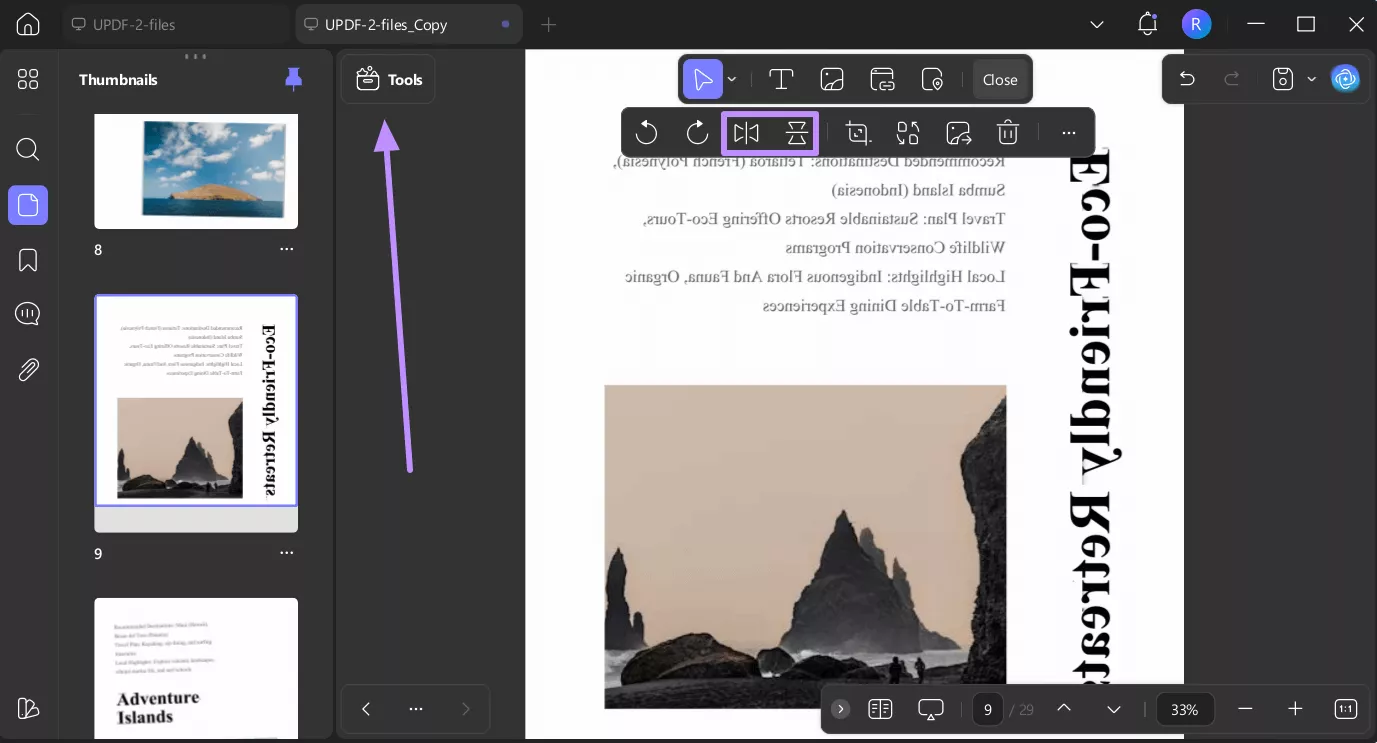This screenshot has width=1377, height=743.
Task: Toggle the page thumbnails sidebar panel
Action: point(28,205)
